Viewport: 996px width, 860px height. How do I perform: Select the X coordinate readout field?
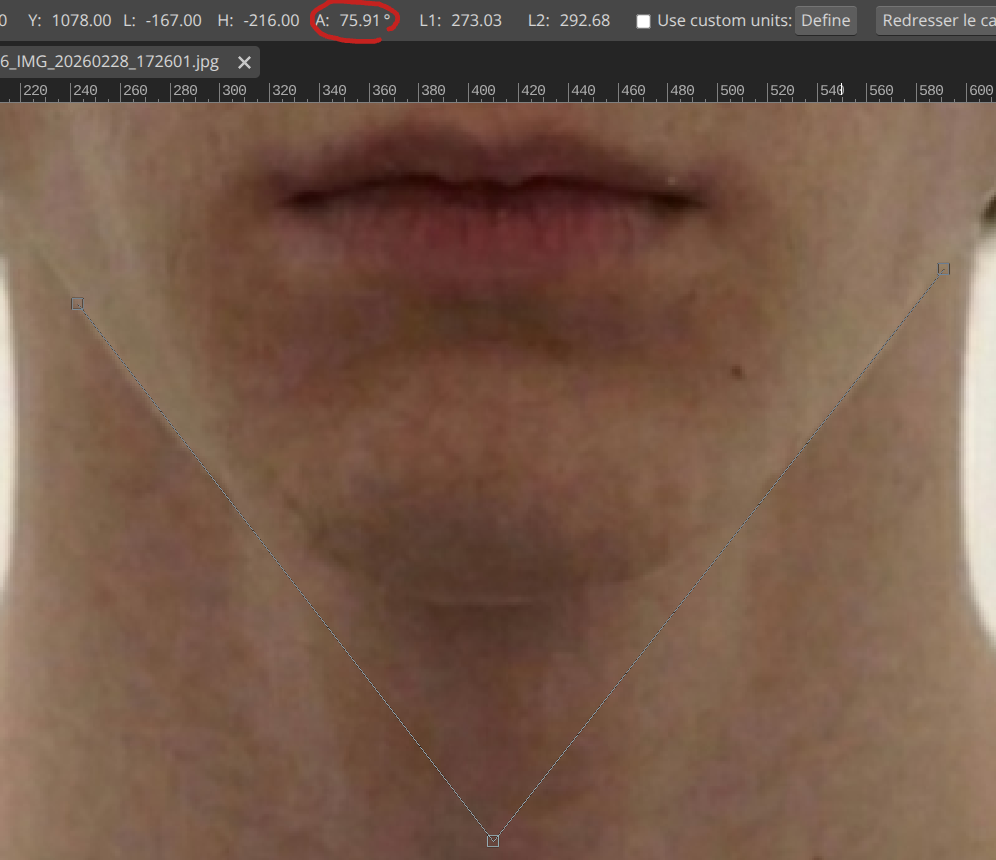click(5, 20)
